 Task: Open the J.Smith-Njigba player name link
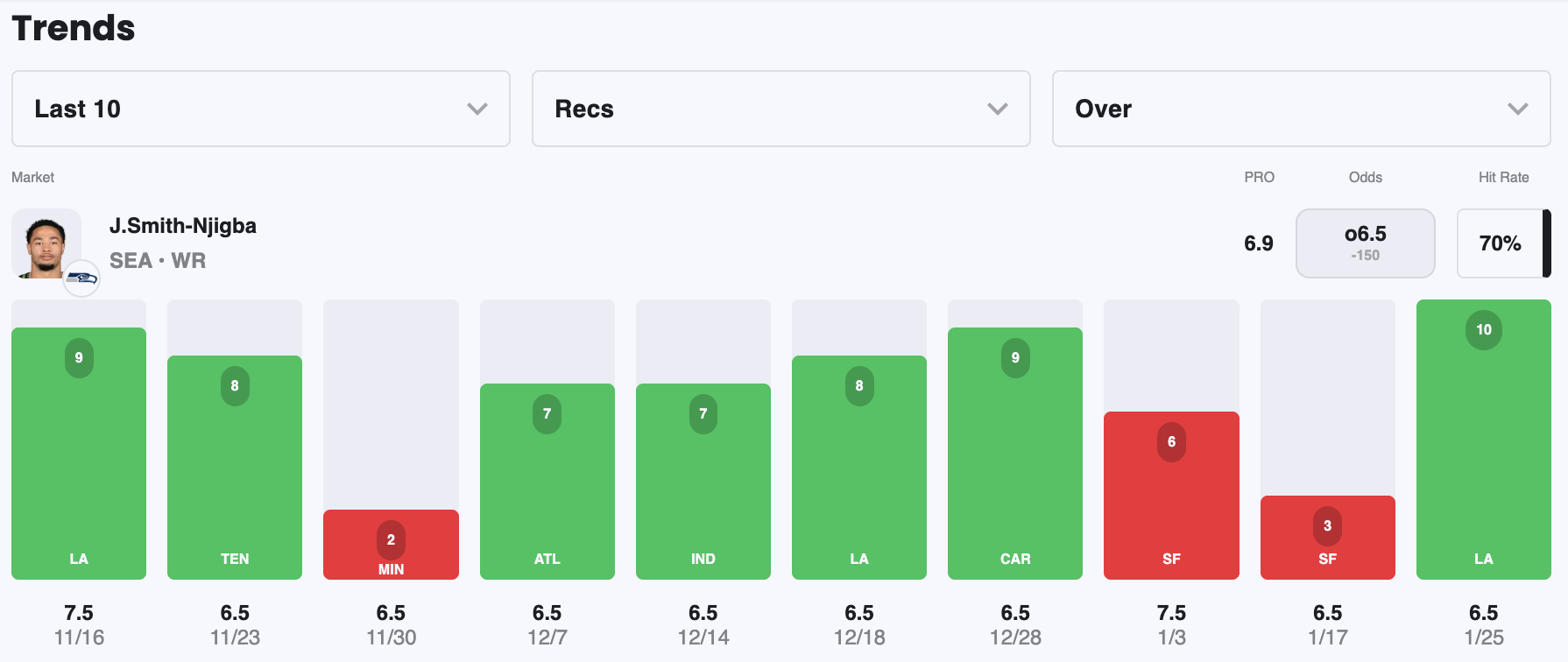[182, 225]
